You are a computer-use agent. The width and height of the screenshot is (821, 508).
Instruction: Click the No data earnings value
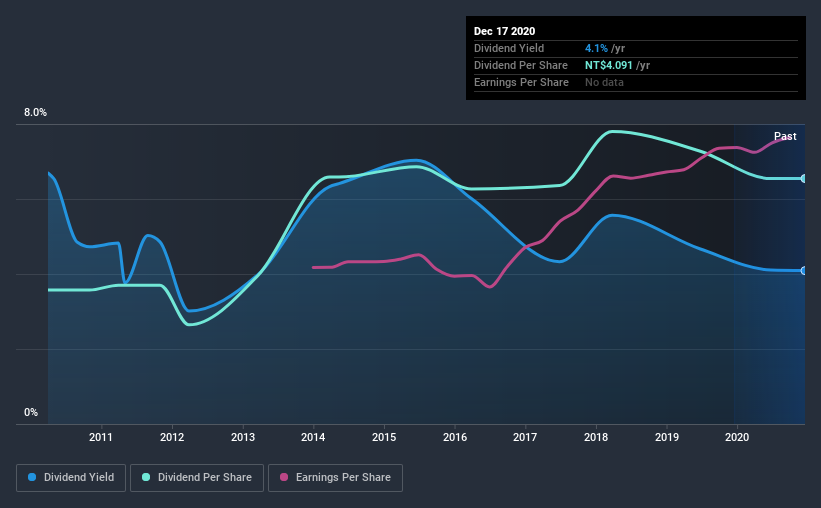pos(604,82)
